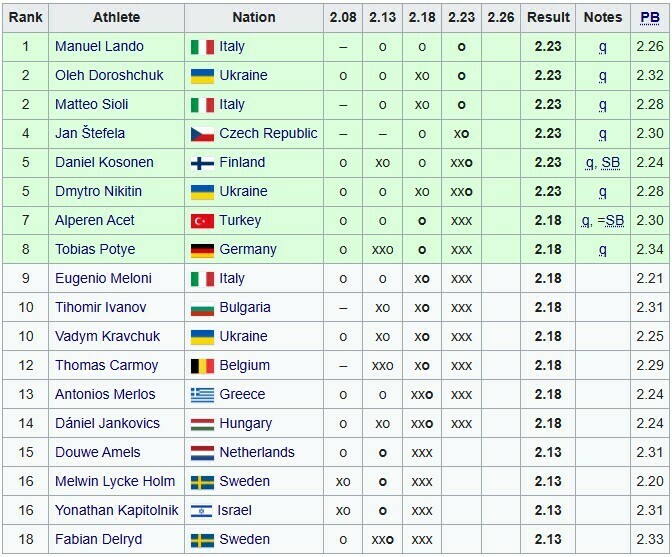The image size is (672, 557).
Task: Click the Israel flag icon
Action: (x=202, y=511)
